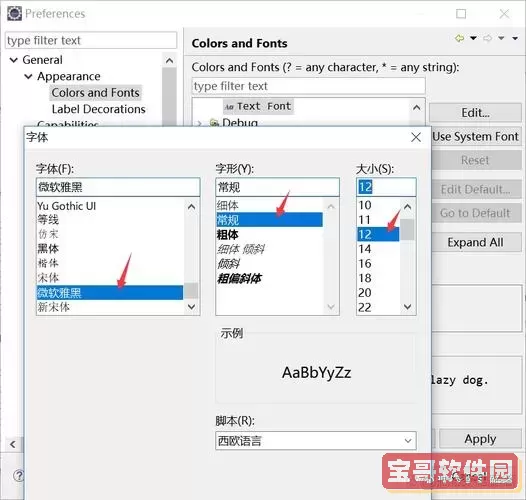Open the forward history dropdown arrow

pyautogui.click(x=501, y=38)
